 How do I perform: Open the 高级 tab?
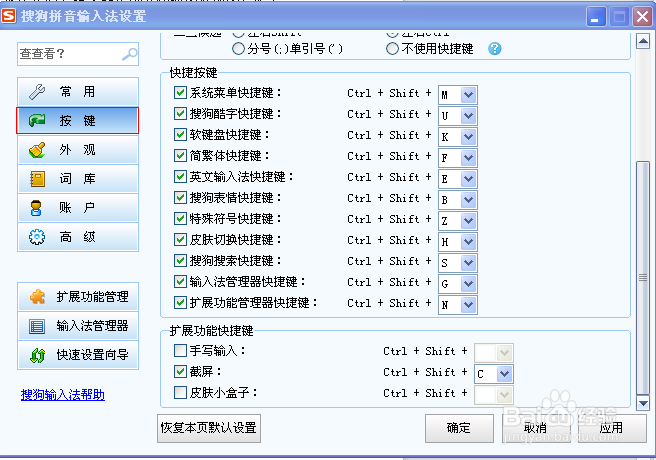(x=78, y=237)
